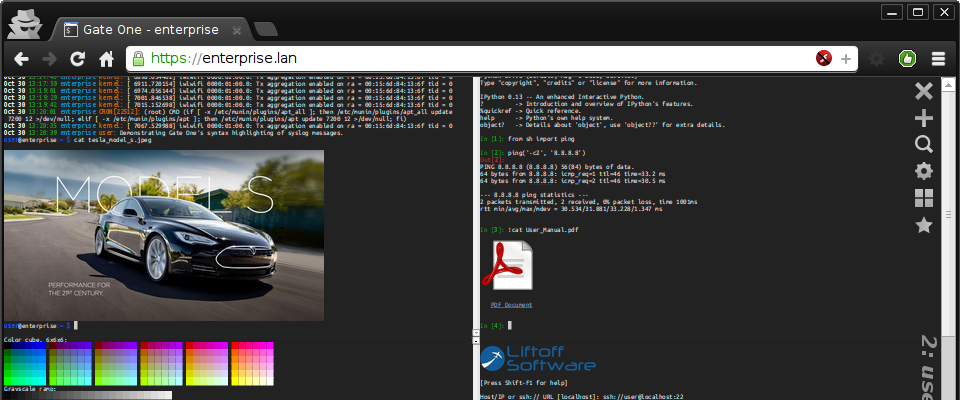Click the first color cube swatch block

tap(24, 364)
